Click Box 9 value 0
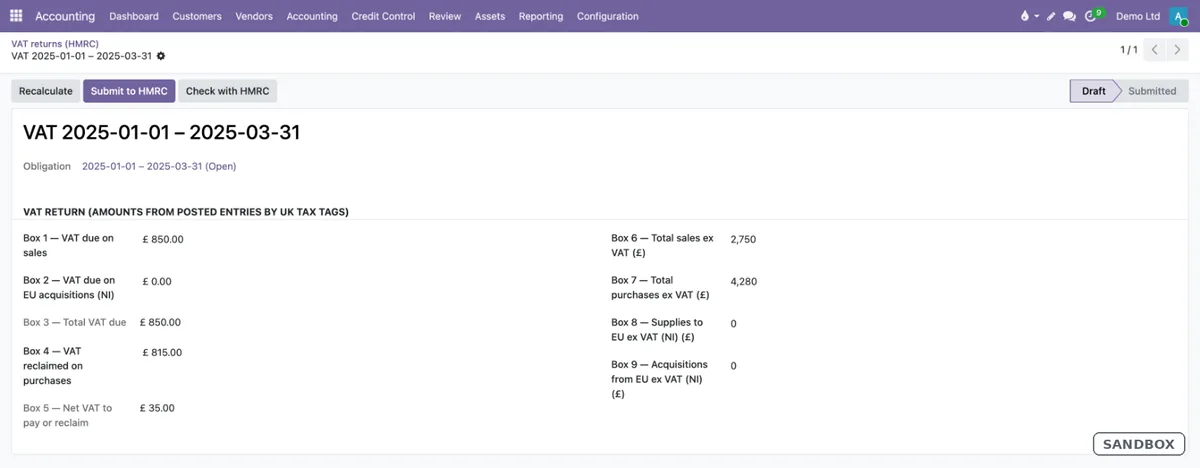Viewport: 1200px width, 468px height. coord(734,365)
